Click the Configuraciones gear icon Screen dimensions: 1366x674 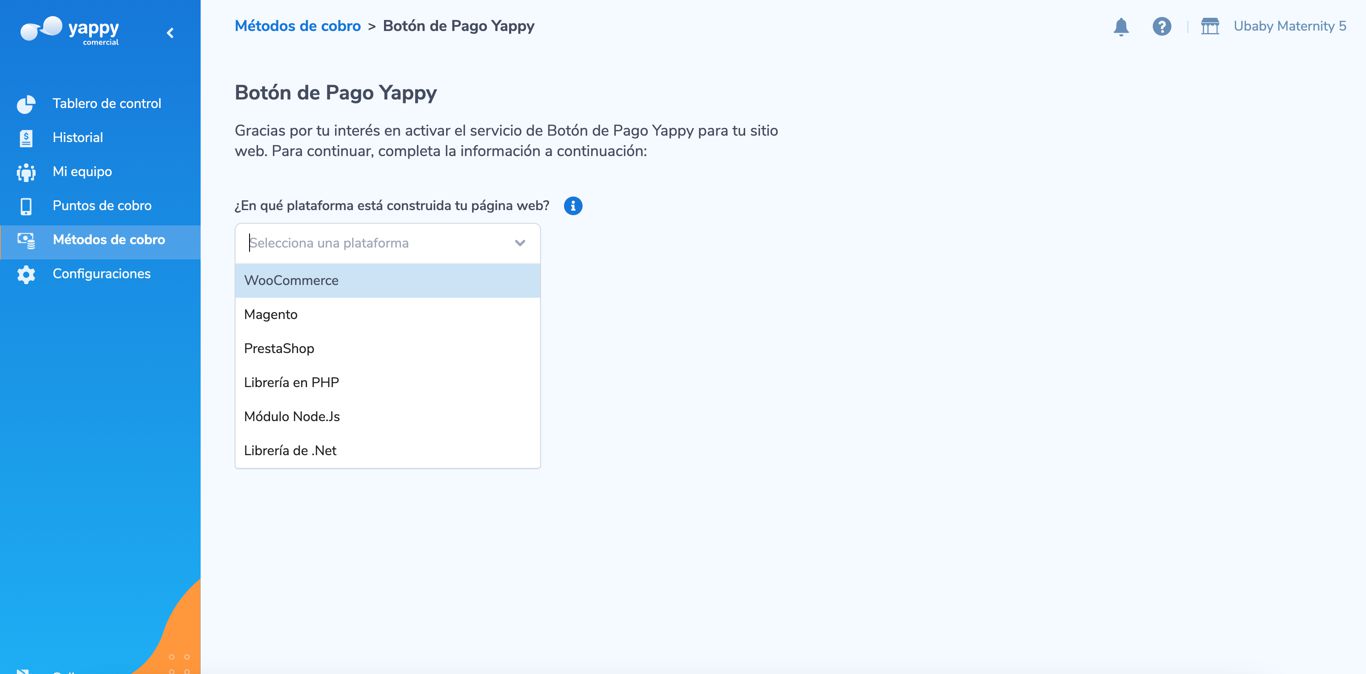[x=26, y=274]
